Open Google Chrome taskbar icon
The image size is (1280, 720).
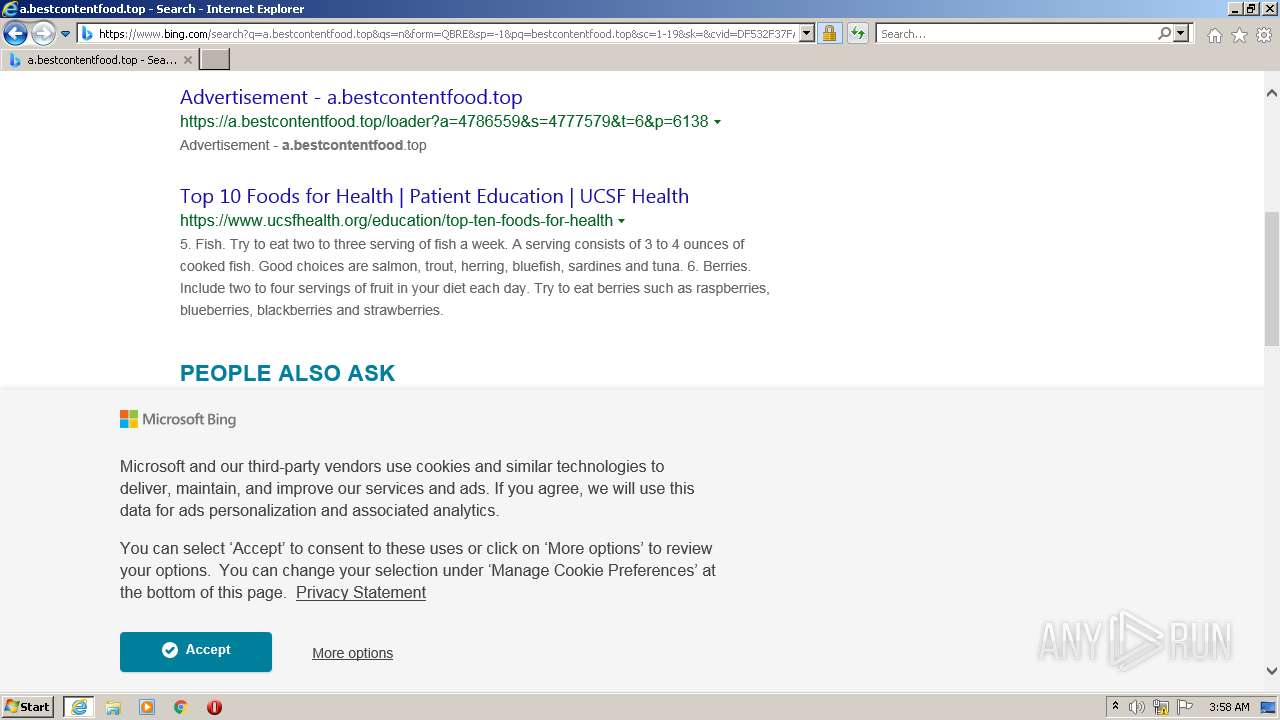point(181,707)
